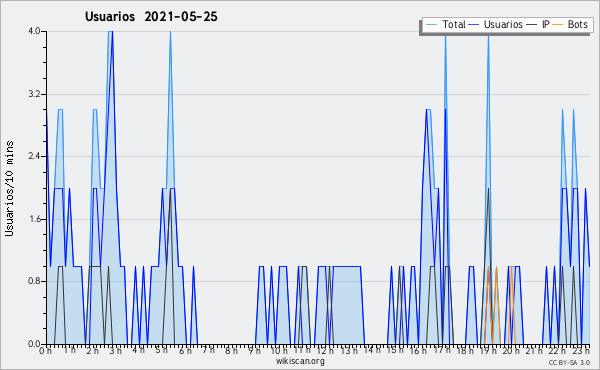Click the y-axis value 0.8
The width and height of the screenshot is (600, 370).
[x=34, y=282]
